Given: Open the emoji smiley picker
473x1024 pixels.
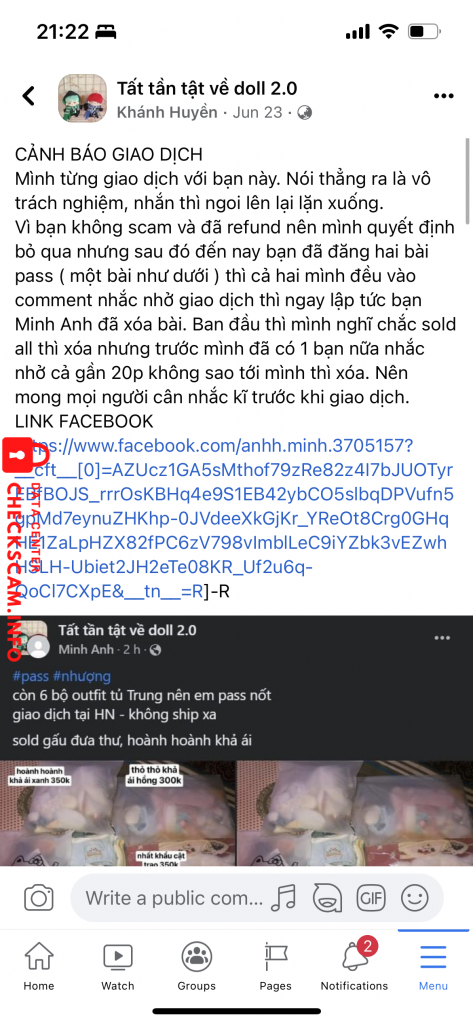Looking at the screenshot, I should point(414,898).
